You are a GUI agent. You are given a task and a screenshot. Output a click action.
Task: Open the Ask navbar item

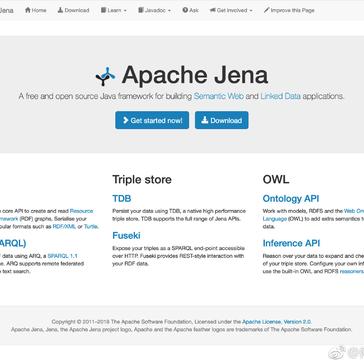(x=190, y=10)
